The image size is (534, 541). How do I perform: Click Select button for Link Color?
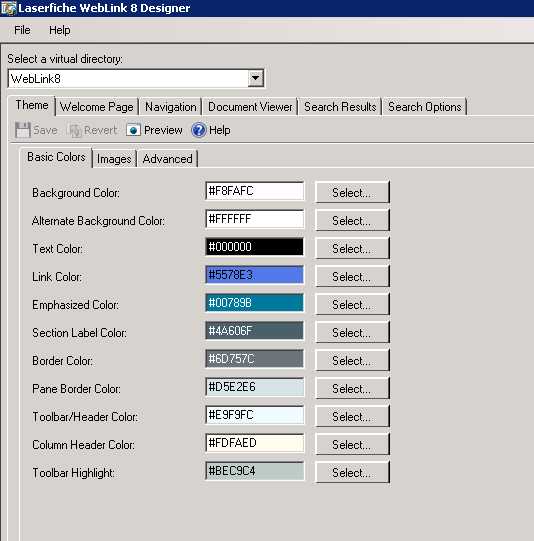(x=352, y=276)
